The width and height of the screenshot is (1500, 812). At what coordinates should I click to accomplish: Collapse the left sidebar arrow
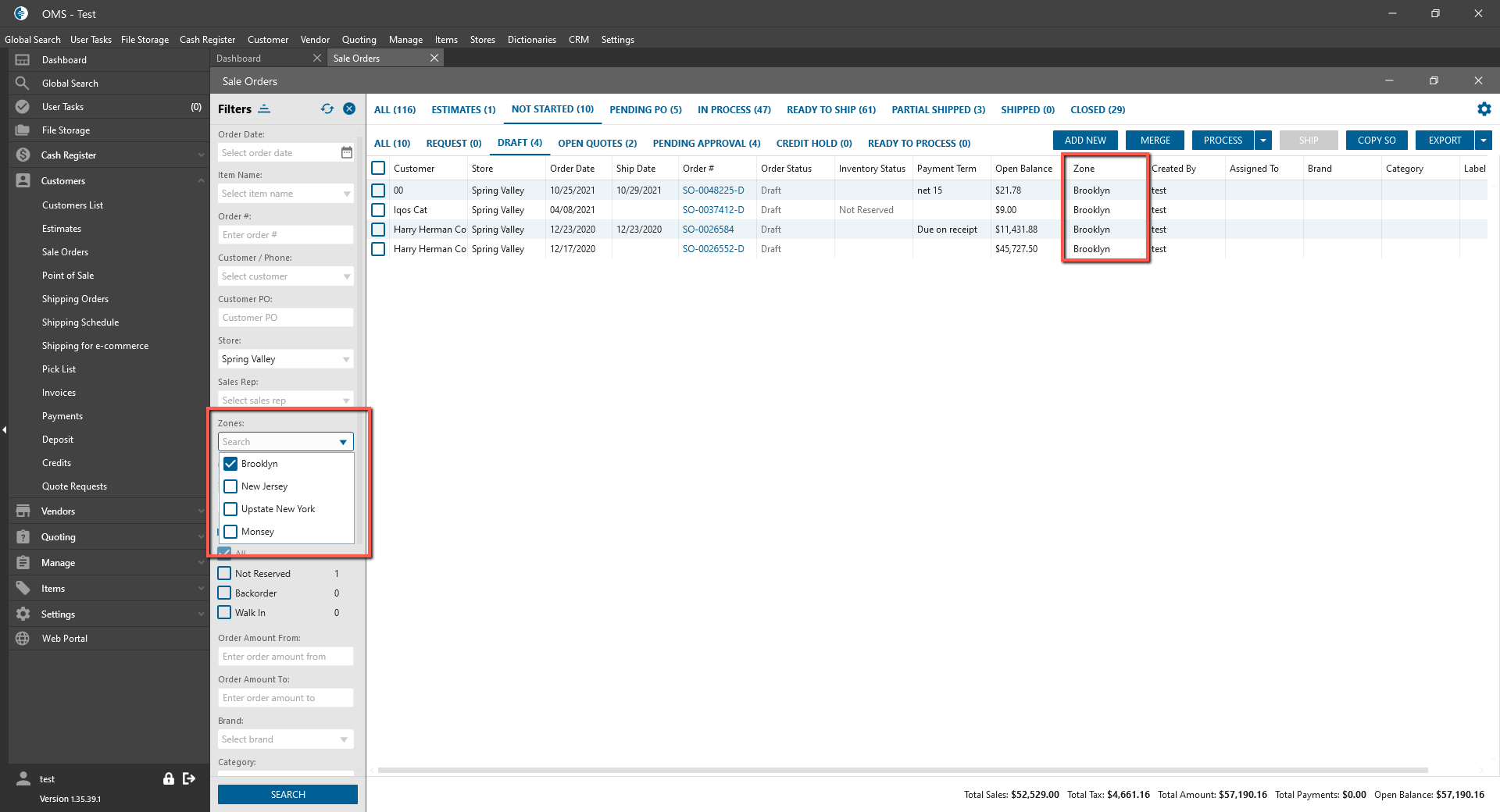click(x=5, y=429)
